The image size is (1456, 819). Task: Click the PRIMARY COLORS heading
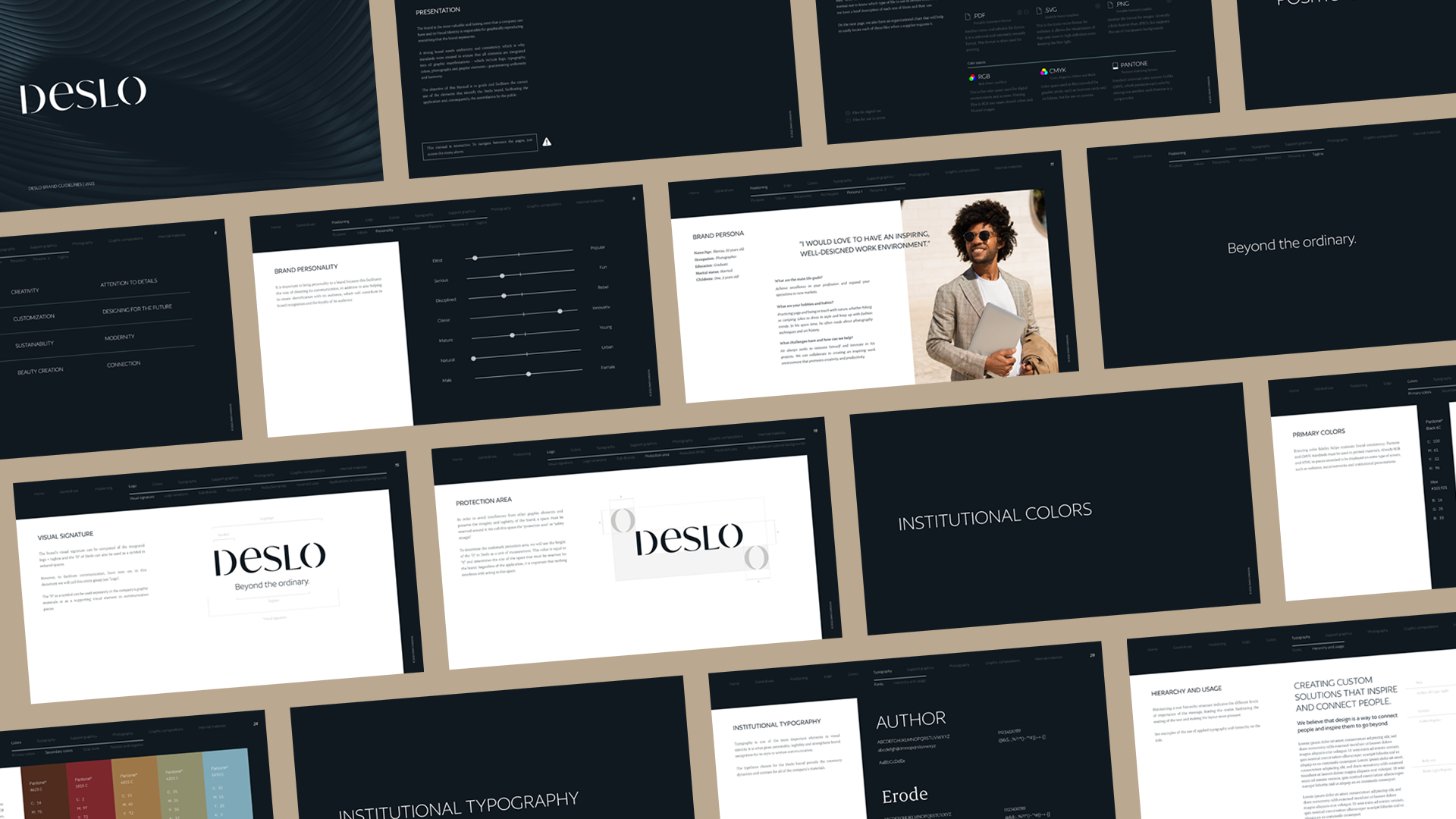(1319, 433)
